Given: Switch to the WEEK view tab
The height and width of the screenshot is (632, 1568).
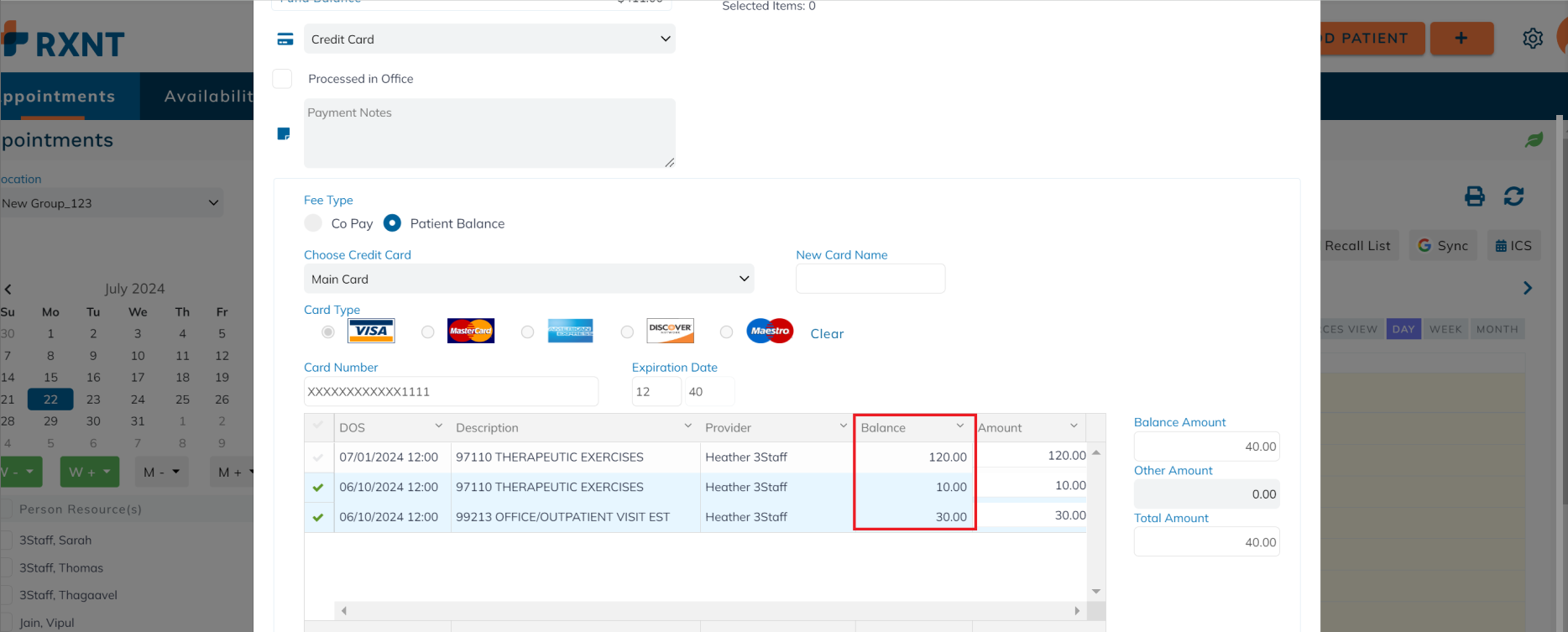Looking at the screenshot, I should (1445, 329).
